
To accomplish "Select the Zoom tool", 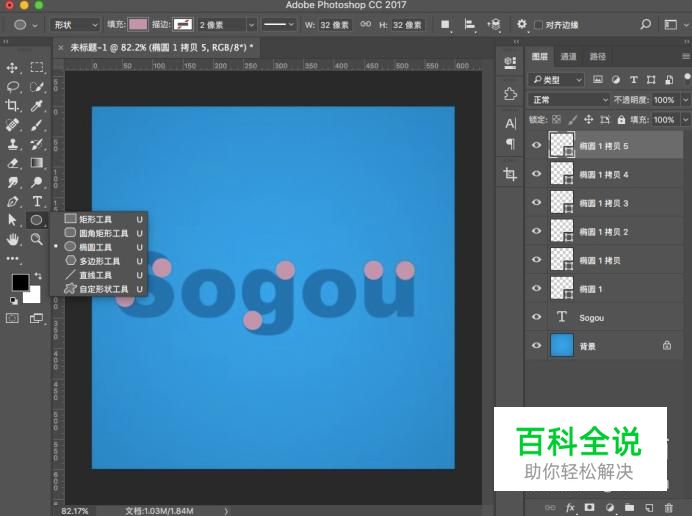I will pyautogui.click(x=37, y=239).
